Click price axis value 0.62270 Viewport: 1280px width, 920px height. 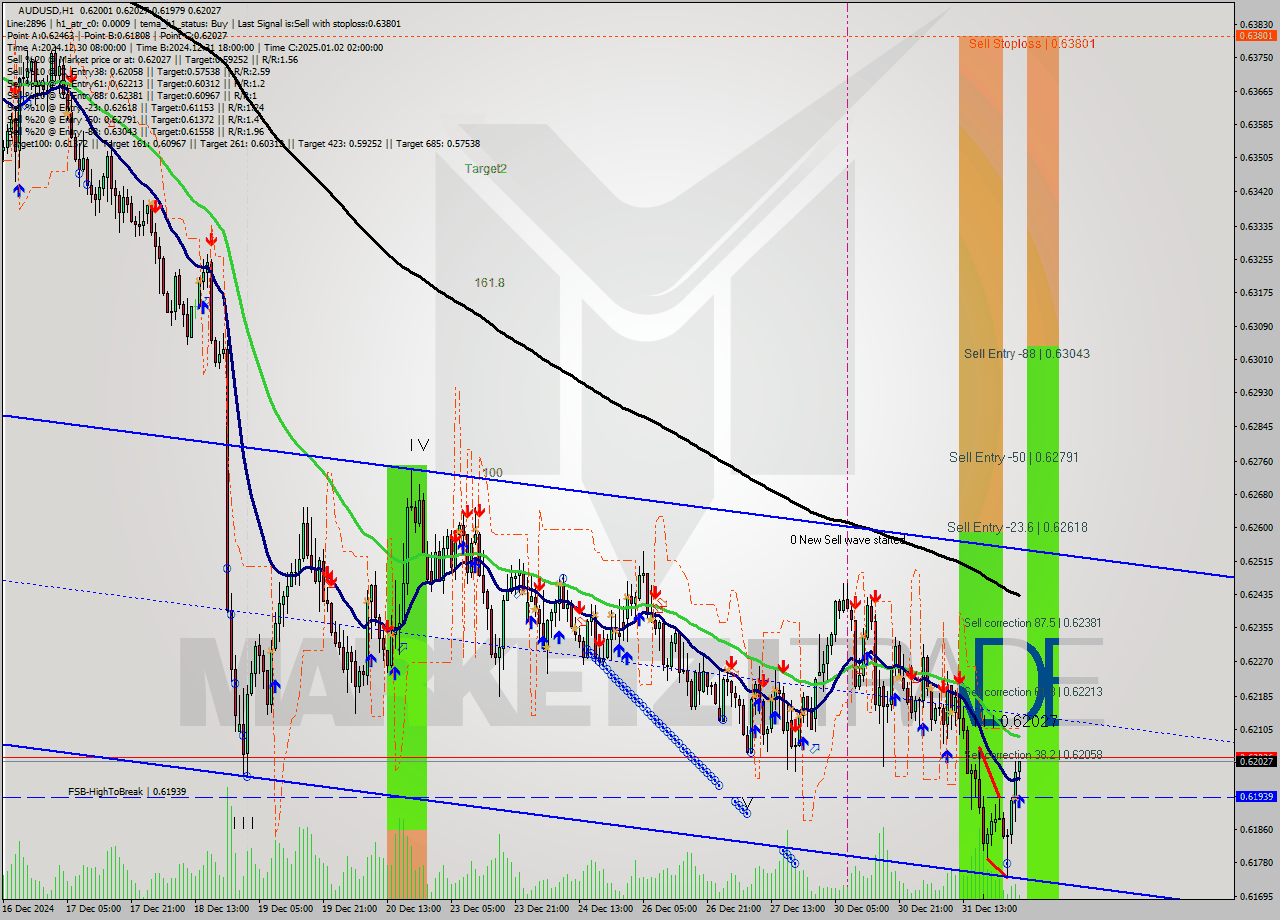1257,661
